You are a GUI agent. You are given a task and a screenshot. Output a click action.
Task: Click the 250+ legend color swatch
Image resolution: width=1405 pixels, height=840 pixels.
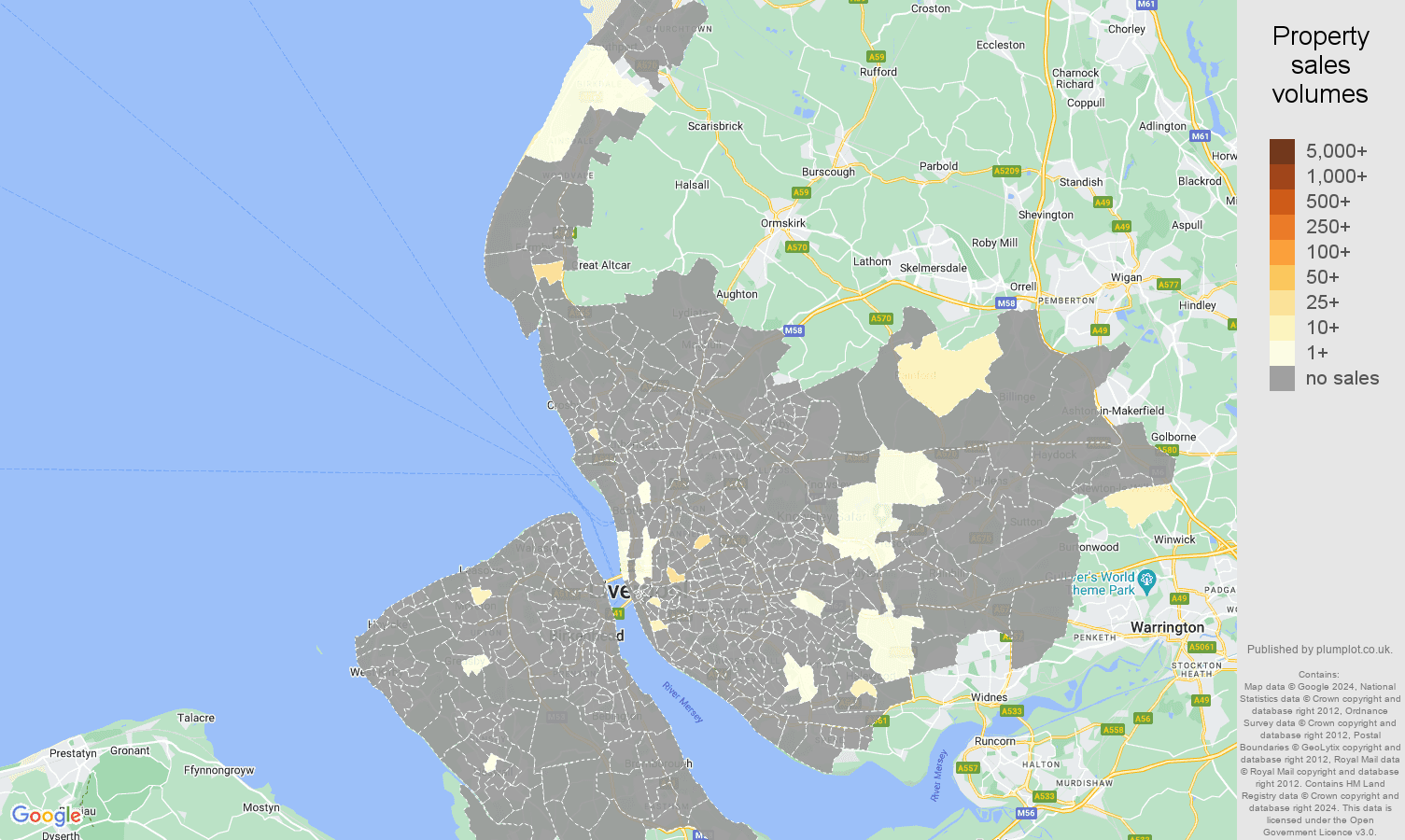pyautogui.click(x=1282, y=227)
